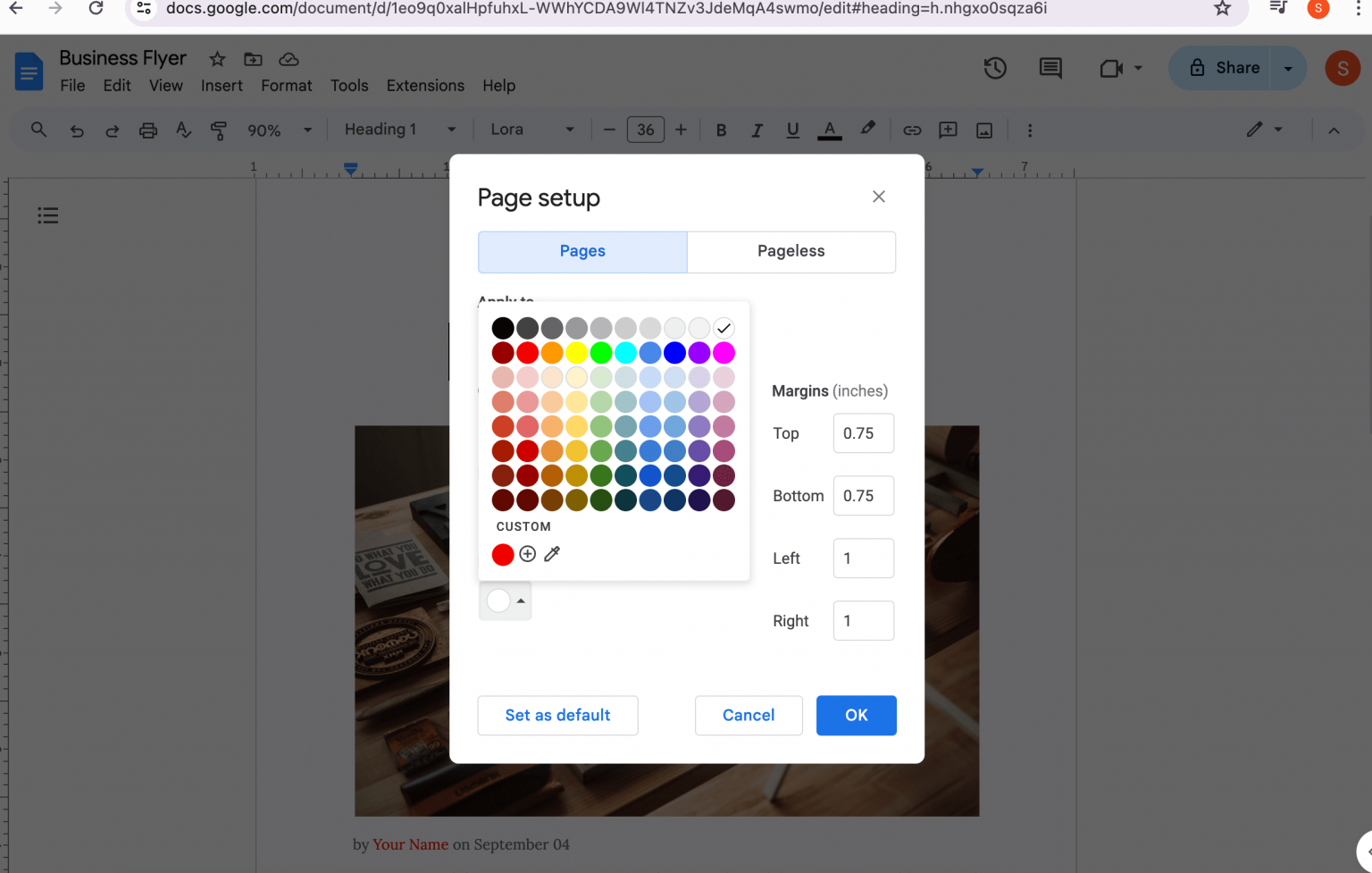Viewport: 1372px width, 873px height.
Task: Check the cloud save status icon
Action: tap(289, 59)
